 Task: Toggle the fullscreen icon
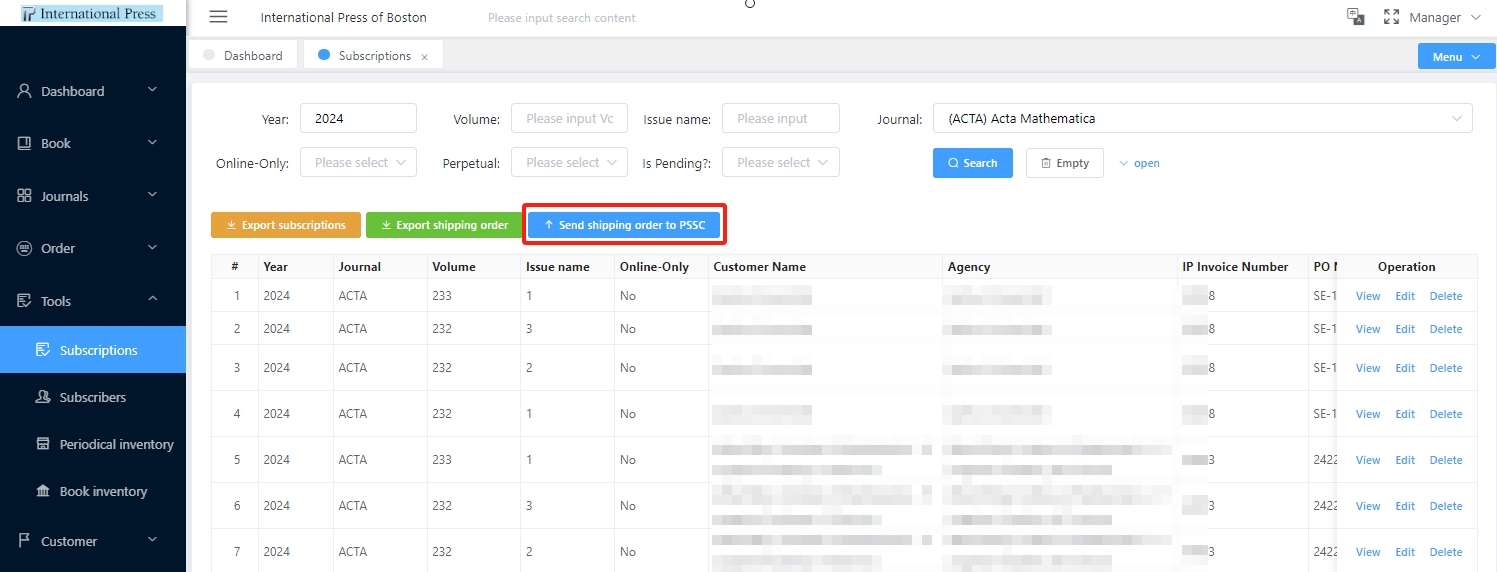(x=1390, y=17)
